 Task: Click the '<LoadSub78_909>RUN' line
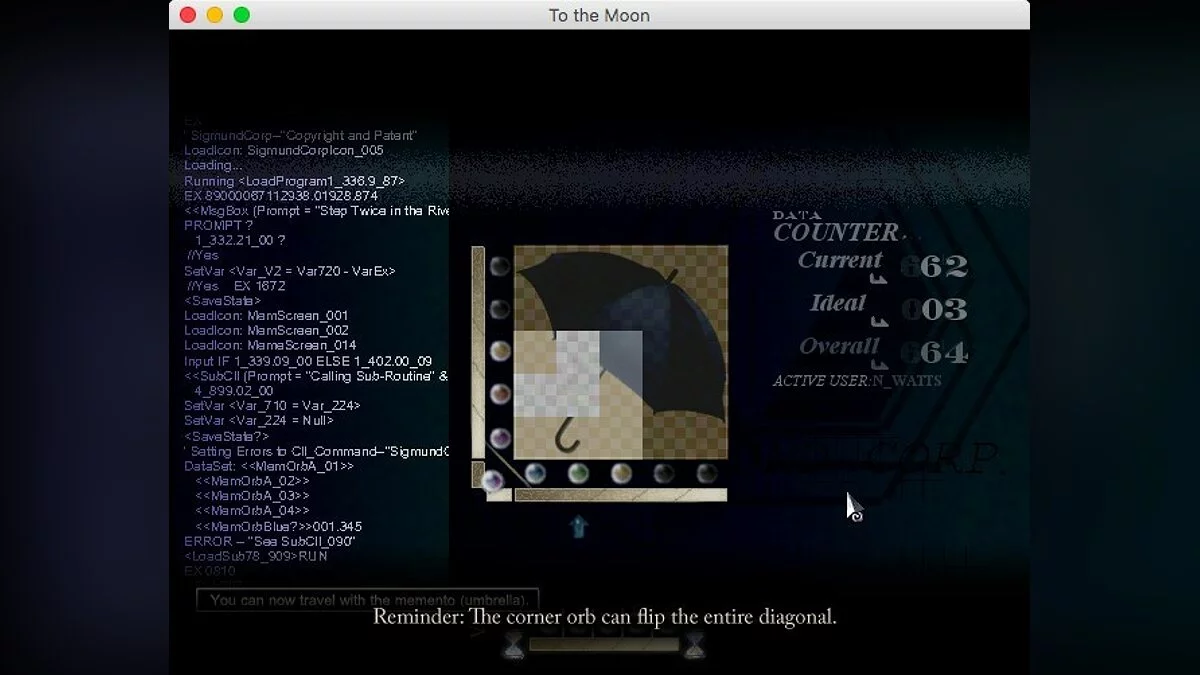tap(255, 556)
